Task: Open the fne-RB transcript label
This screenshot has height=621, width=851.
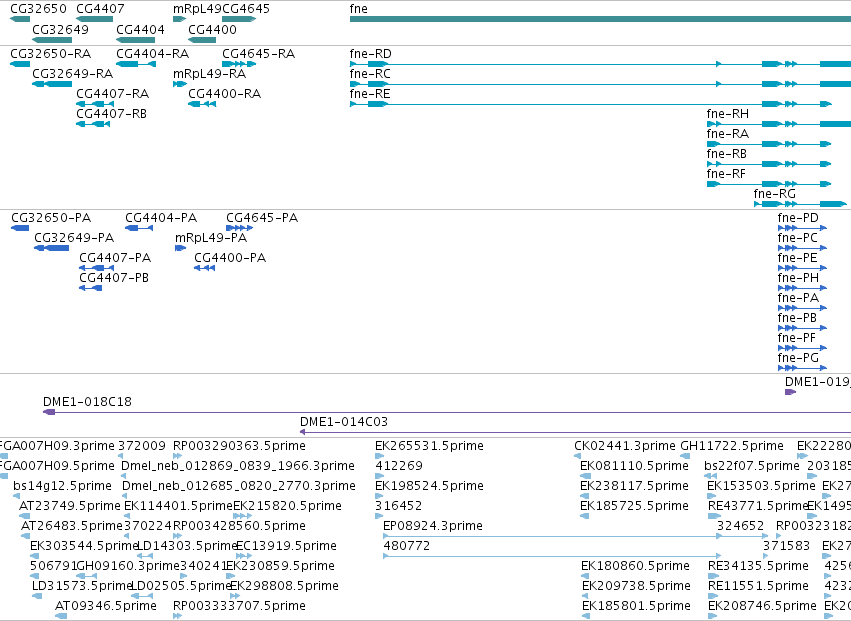Action: tap(726, 154)
